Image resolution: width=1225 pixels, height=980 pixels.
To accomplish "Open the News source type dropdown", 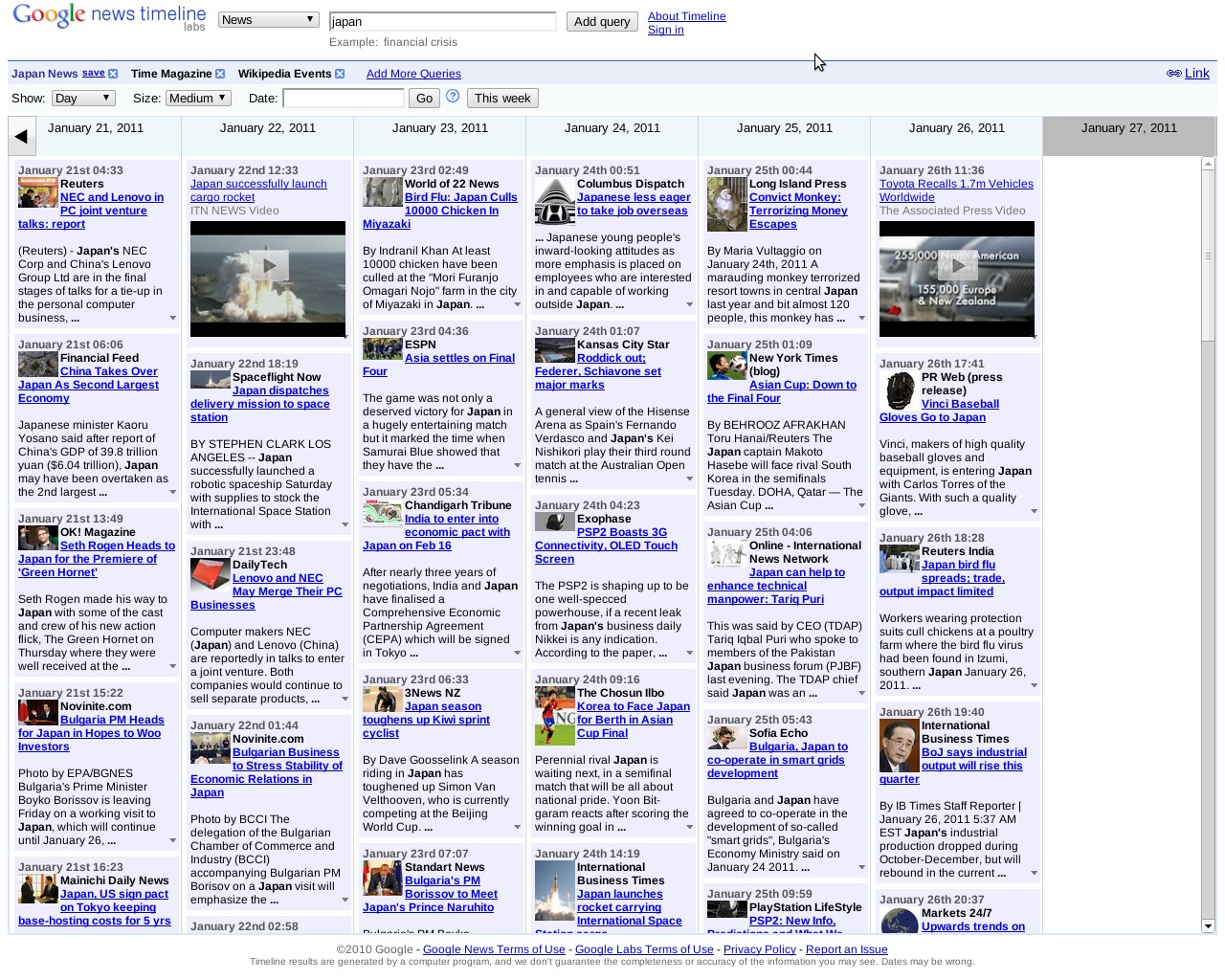I will coord(268,19).
